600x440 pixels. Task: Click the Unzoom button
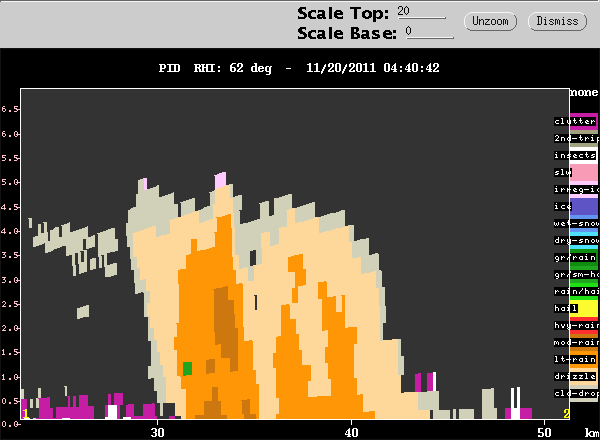tap(490, 21)
